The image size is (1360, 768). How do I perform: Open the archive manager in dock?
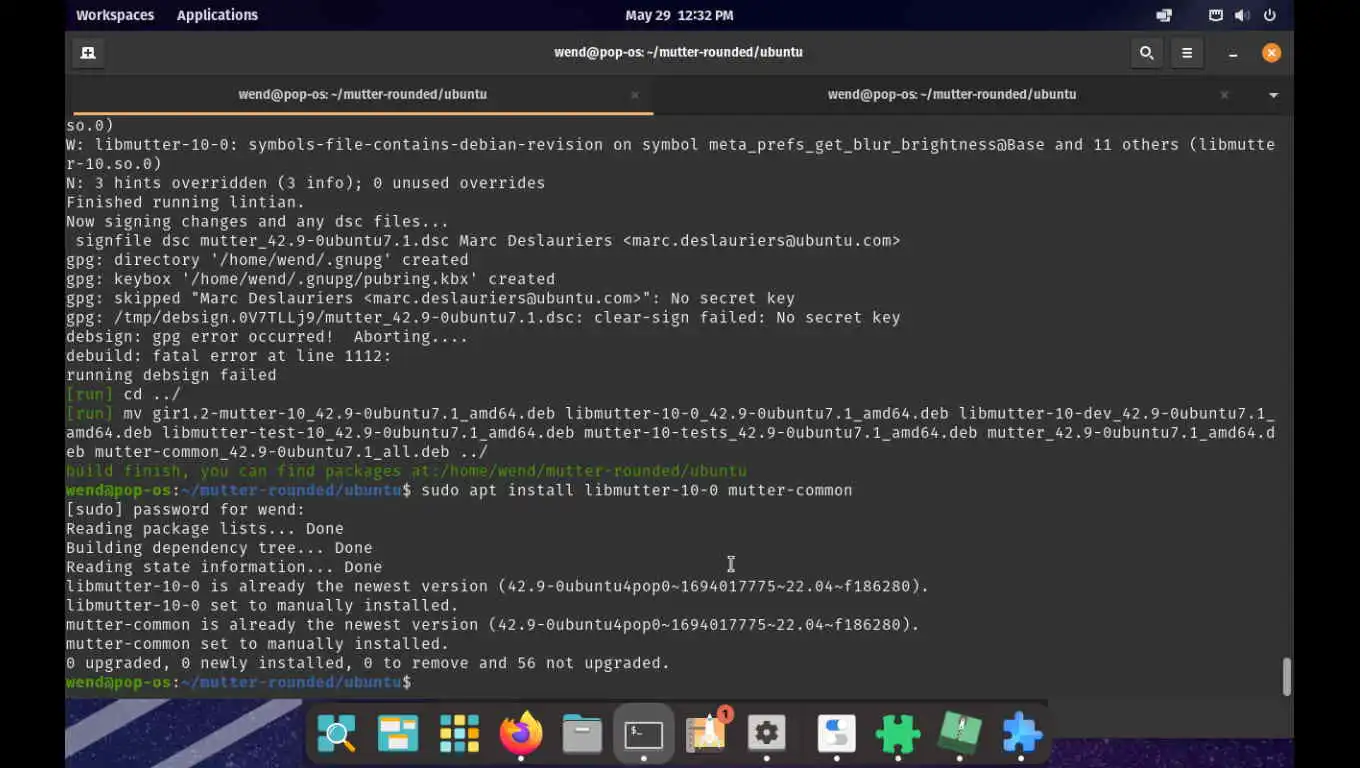[x=960, y=734]
